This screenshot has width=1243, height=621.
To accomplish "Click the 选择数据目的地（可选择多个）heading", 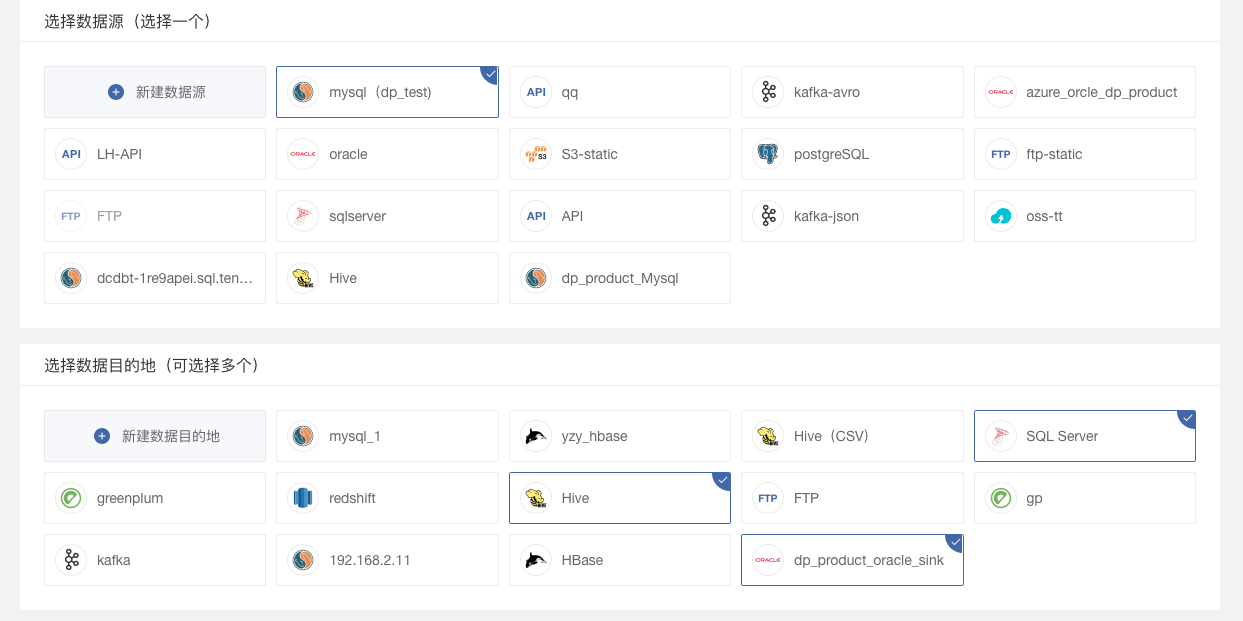I will point(152,365).
